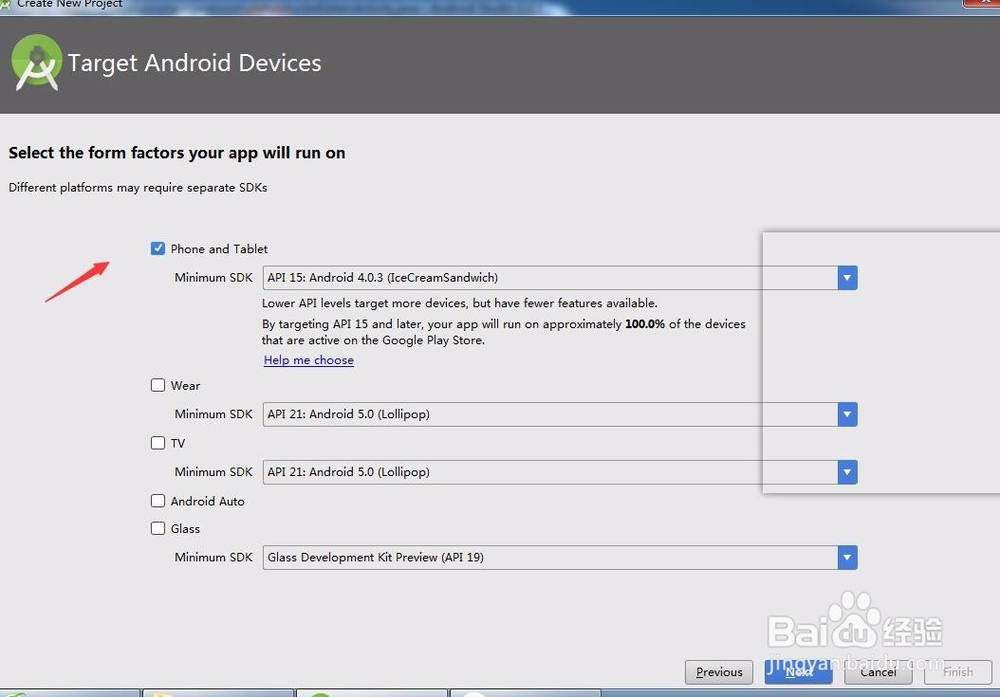Image resolution: width=1000 pixels, height=697 pixels.
Task: Open the Help me choose link
Action: click(308, 360)
